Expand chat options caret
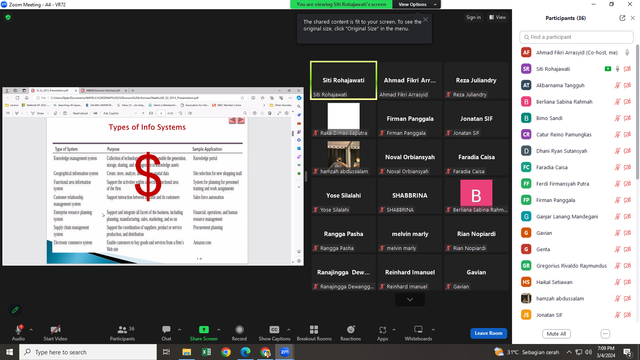 click(180, 329)
